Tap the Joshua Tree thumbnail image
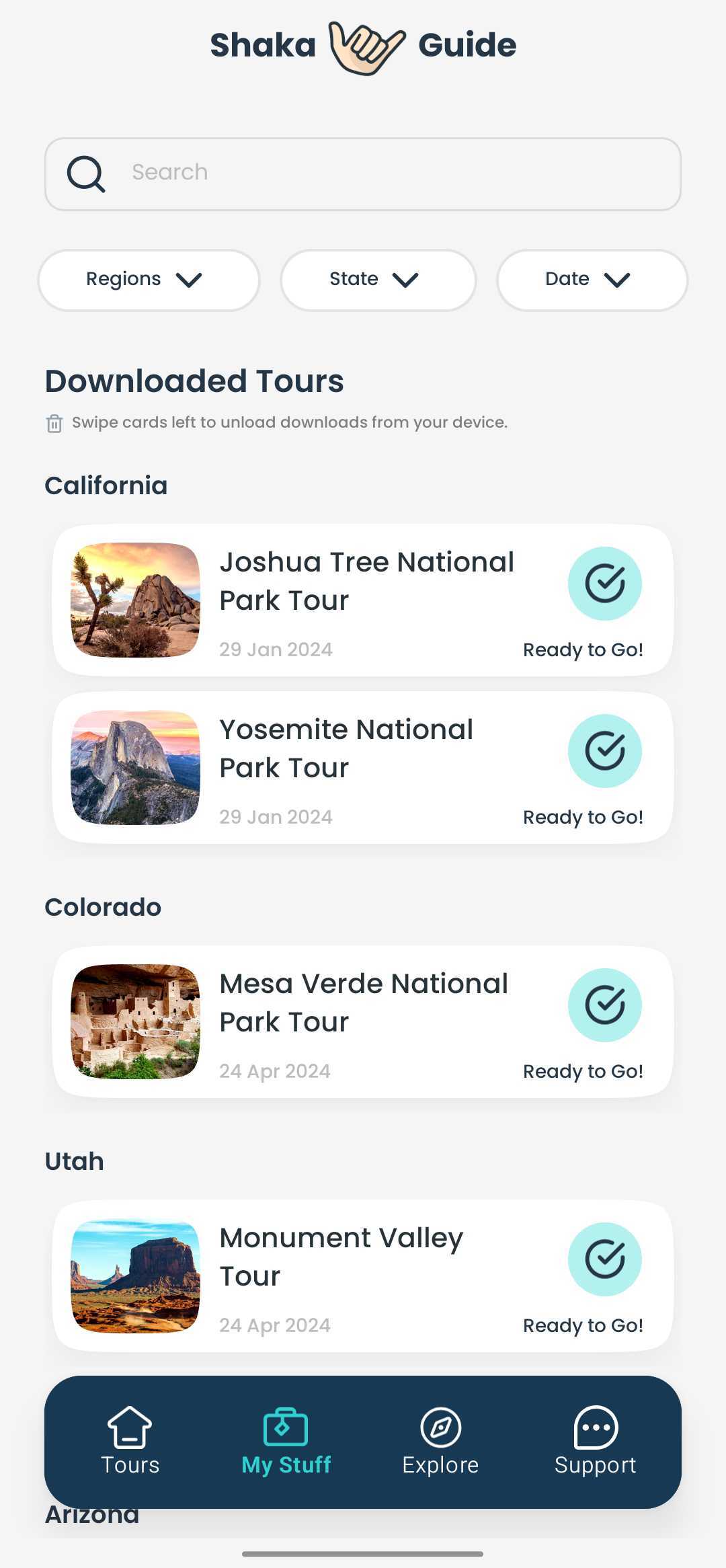The image size is (726, 1568). [135, 600]
